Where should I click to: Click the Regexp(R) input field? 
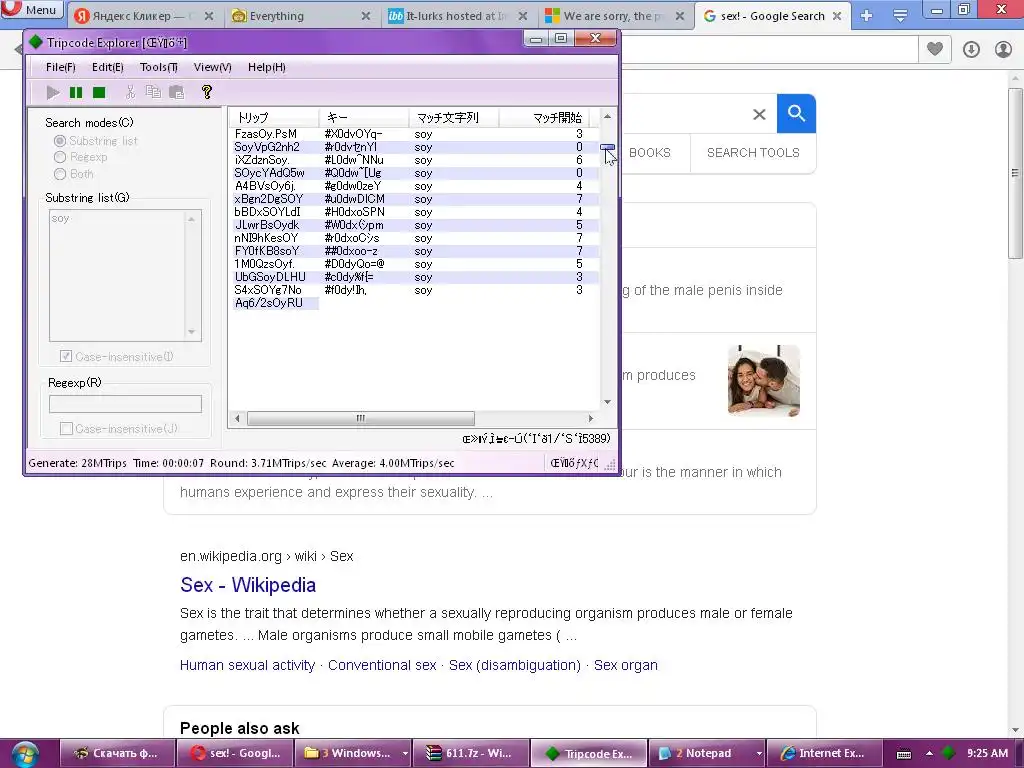pos(125,404)
